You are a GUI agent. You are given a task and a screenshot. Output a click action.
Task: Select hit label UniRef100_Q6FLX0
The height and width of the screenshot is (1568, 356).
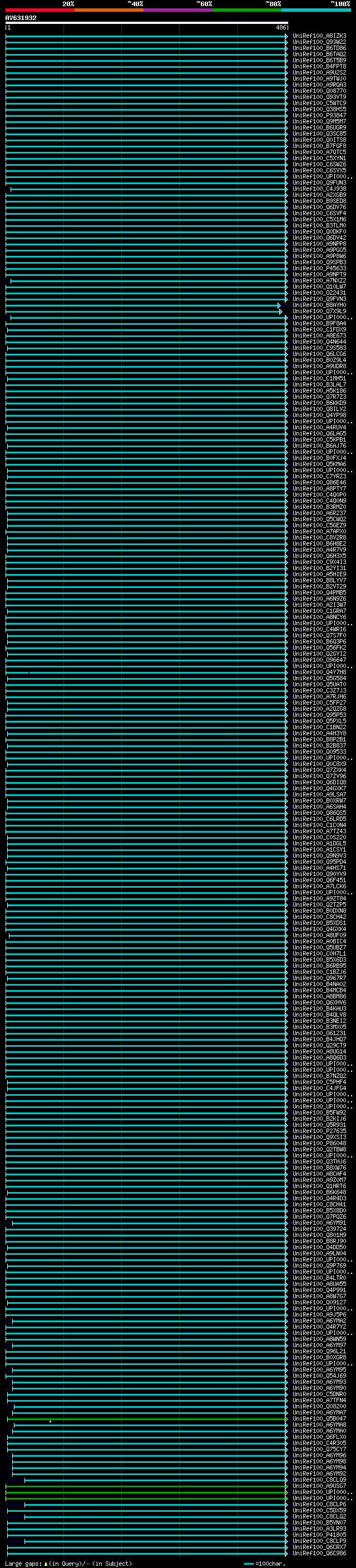(x=319, y=1437)
